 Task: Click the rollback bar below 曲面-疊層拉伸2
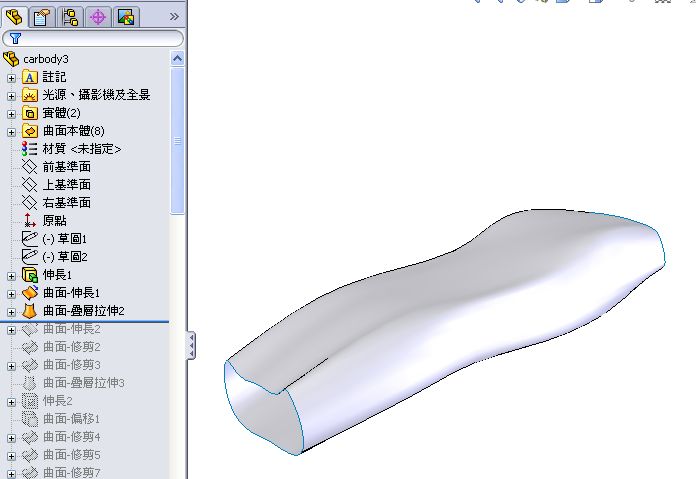84,321
